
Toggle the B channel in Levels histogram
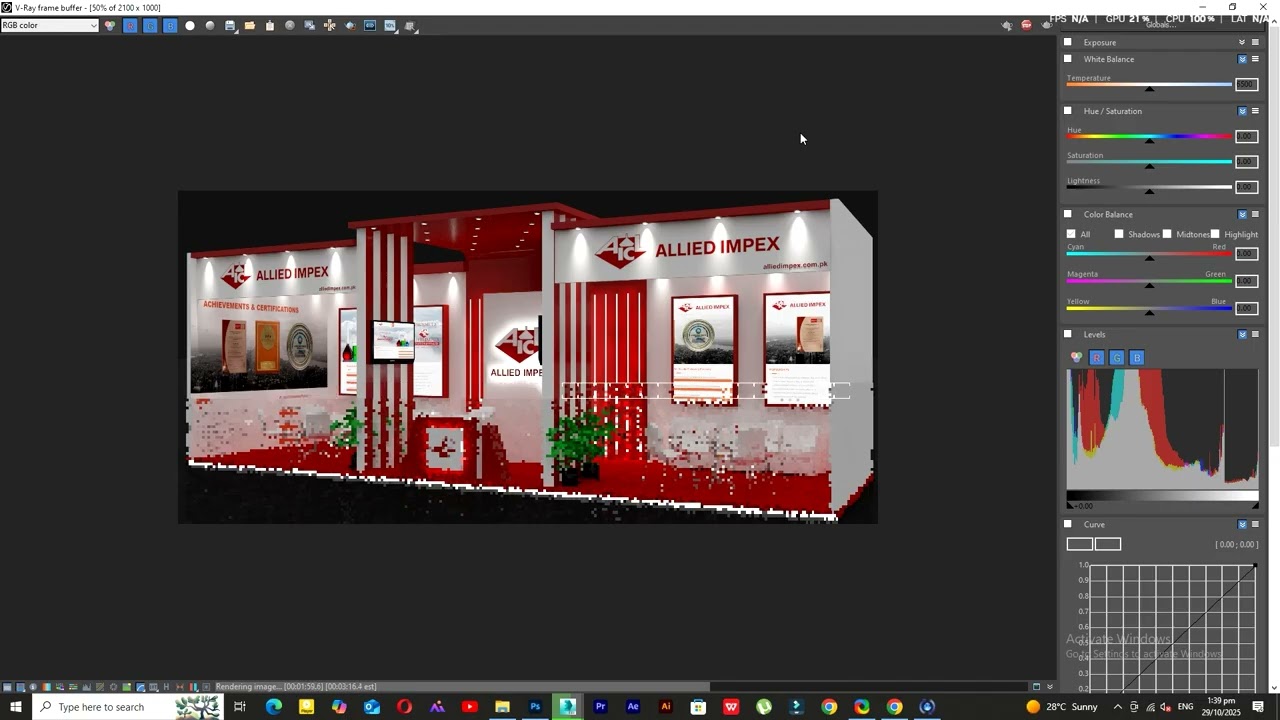click(1137, 357)
